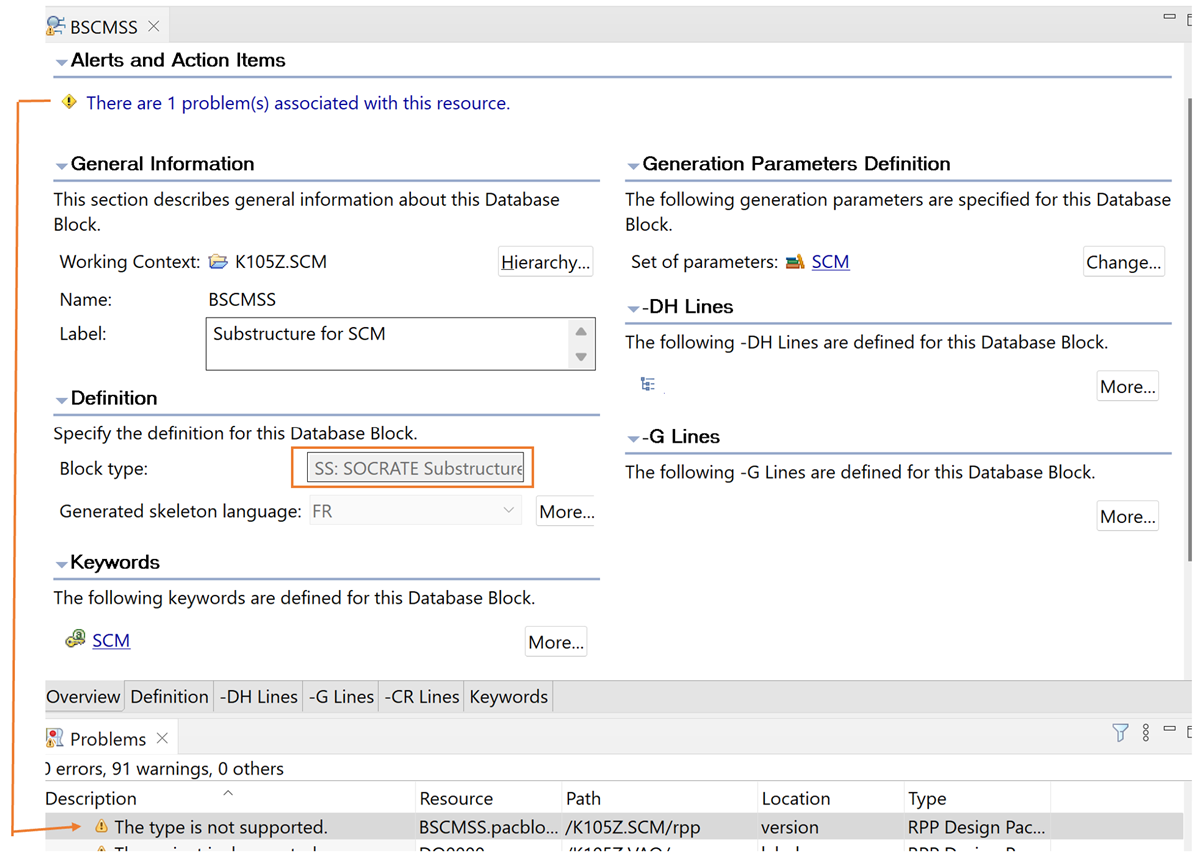Viewport: 1200px width, 858px height.
Task: Select the Definition tab at the bottom
Action: coord(169,696)
